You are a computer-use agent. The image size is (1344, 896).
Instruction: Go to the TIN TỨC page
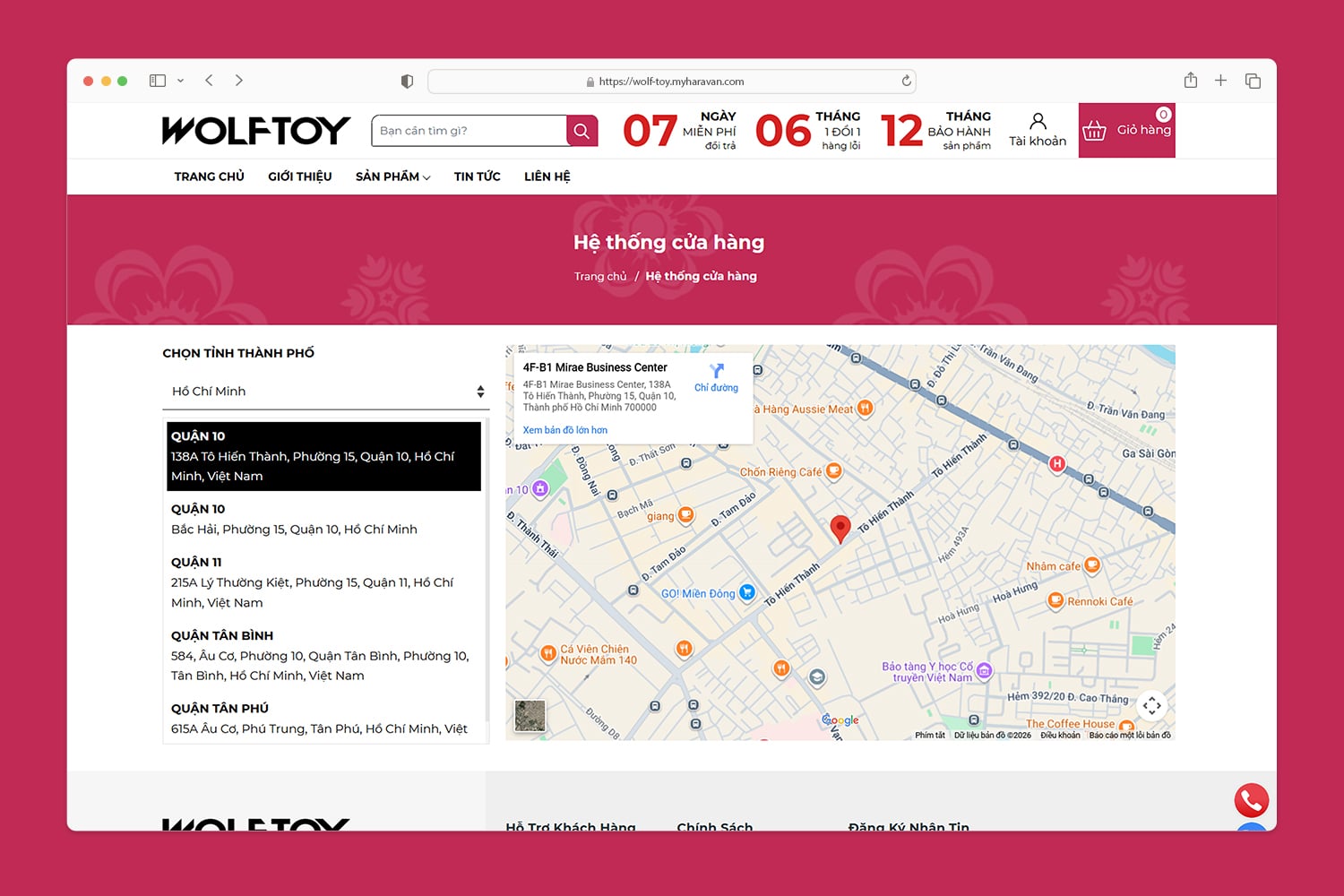[x=477, y=177]
